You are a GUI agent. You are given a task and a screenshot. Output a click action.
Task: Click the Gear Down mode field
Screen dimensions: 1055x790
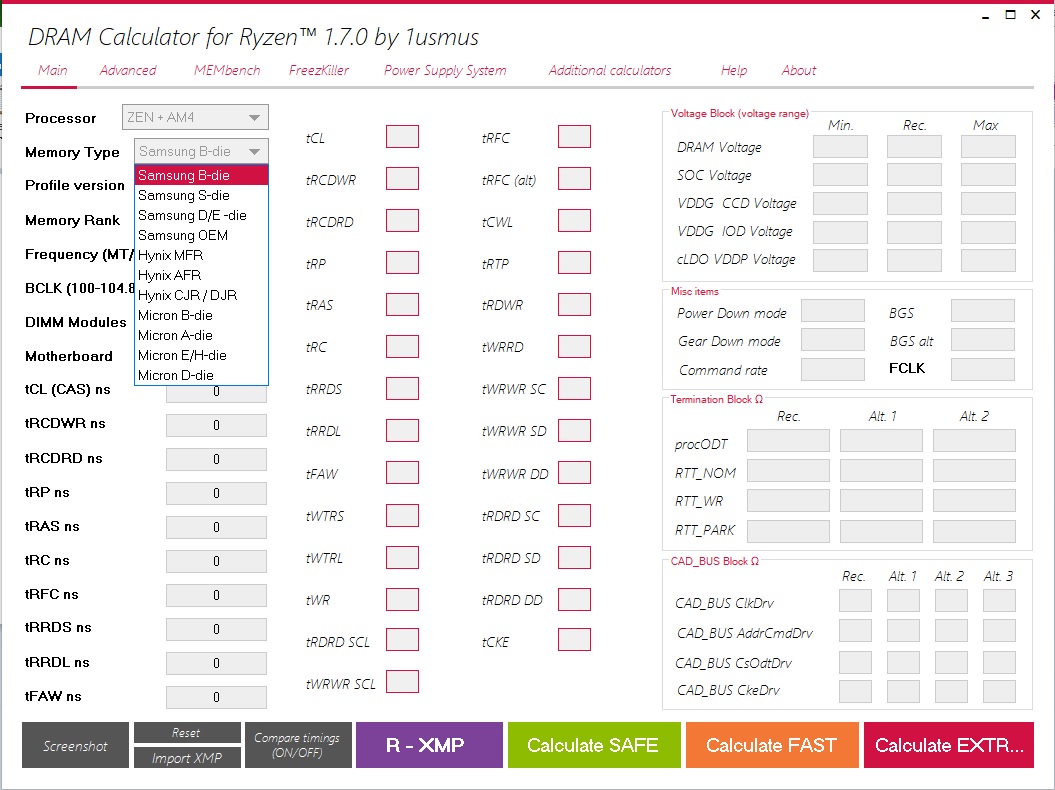(833, 340)
